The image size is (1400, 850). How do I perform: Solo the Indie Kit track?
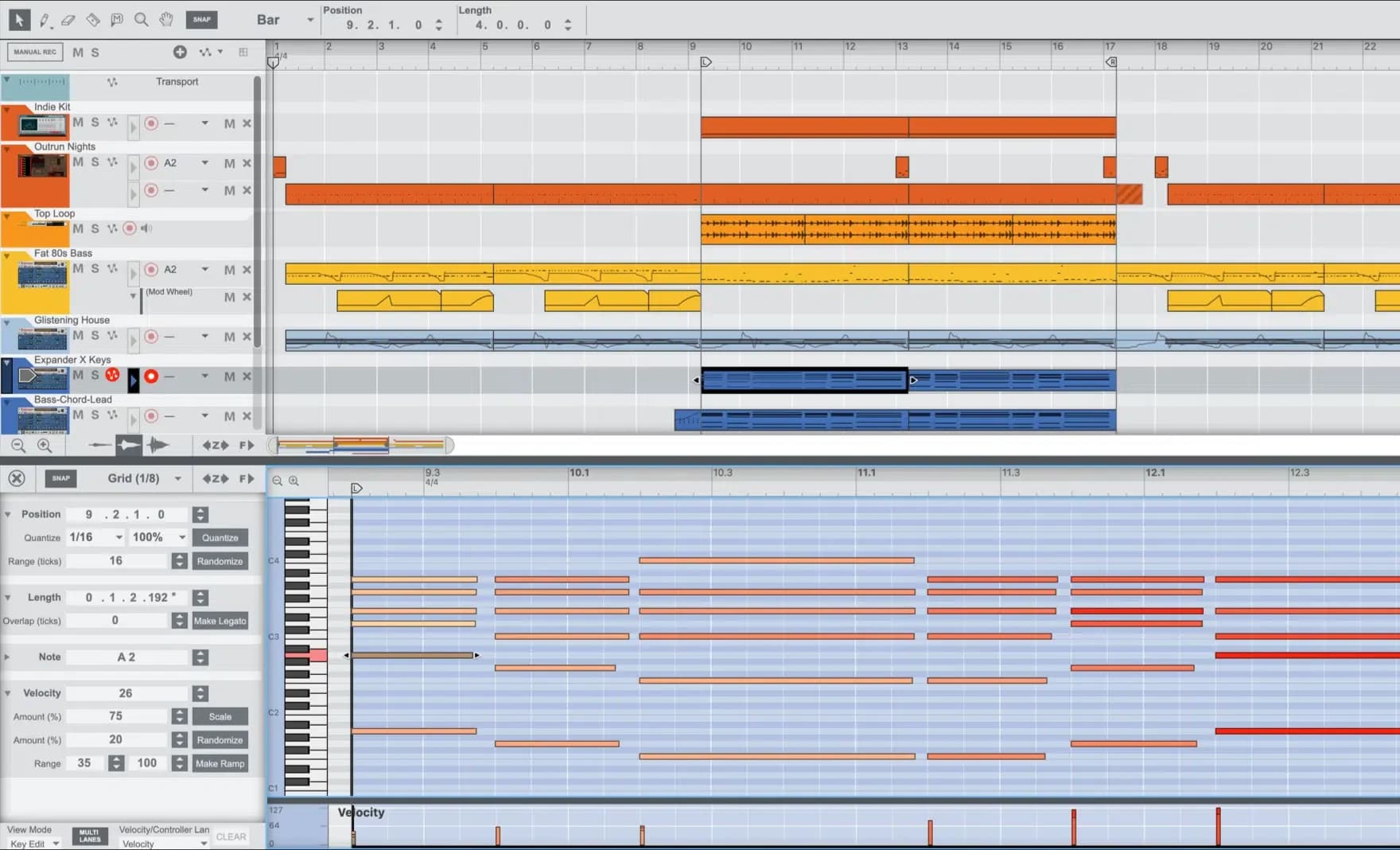pos(95,124)
